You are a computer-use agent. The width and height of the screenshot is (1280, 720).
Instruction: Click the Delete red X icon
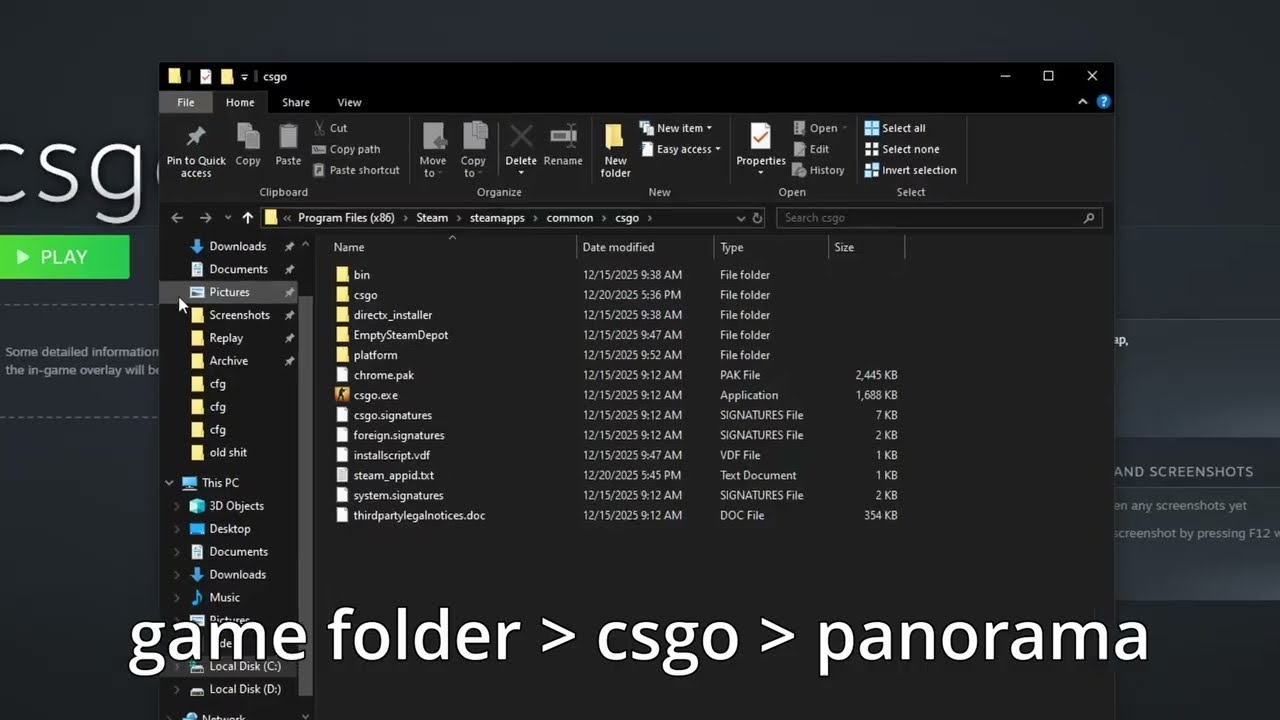(x=521, y=136)
